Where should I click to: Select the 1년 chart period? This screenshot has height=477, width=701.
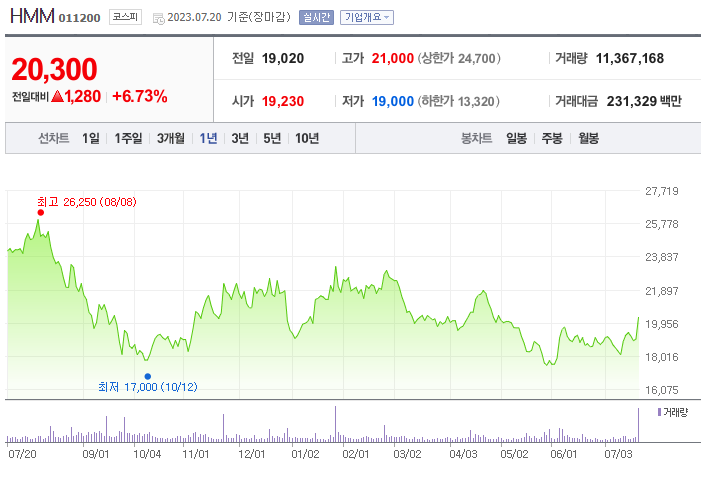click(x=208, y=139)
